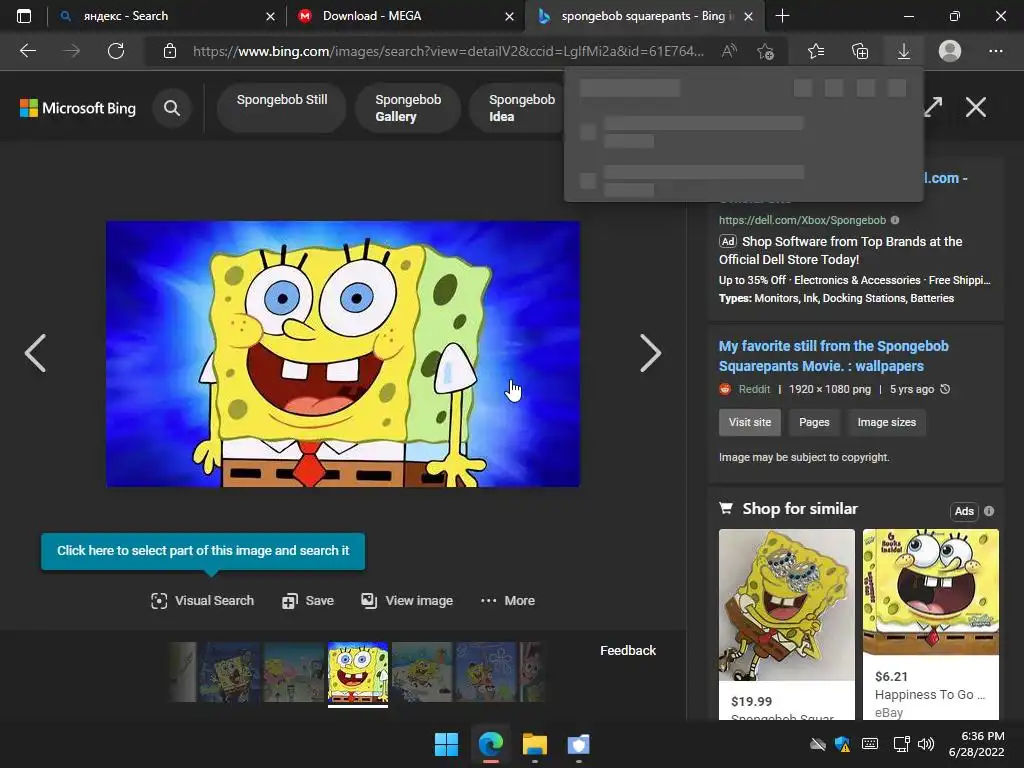This screenshot has height=768, width=1024.
Task: Reload the page with refresh icon
Action: point(116,51)
